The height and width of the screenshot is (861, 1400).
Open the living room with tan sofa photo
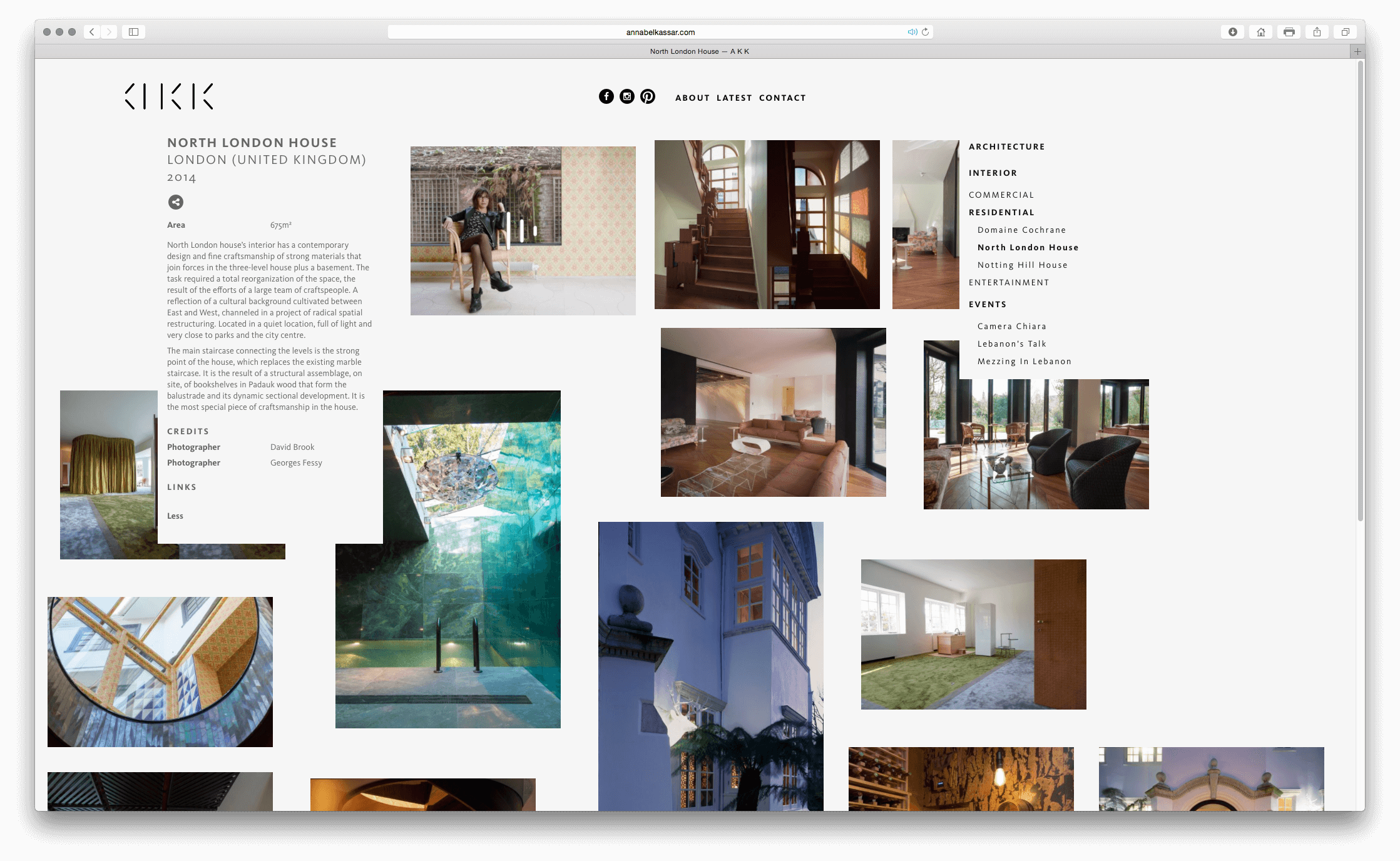tap(774, 412)
